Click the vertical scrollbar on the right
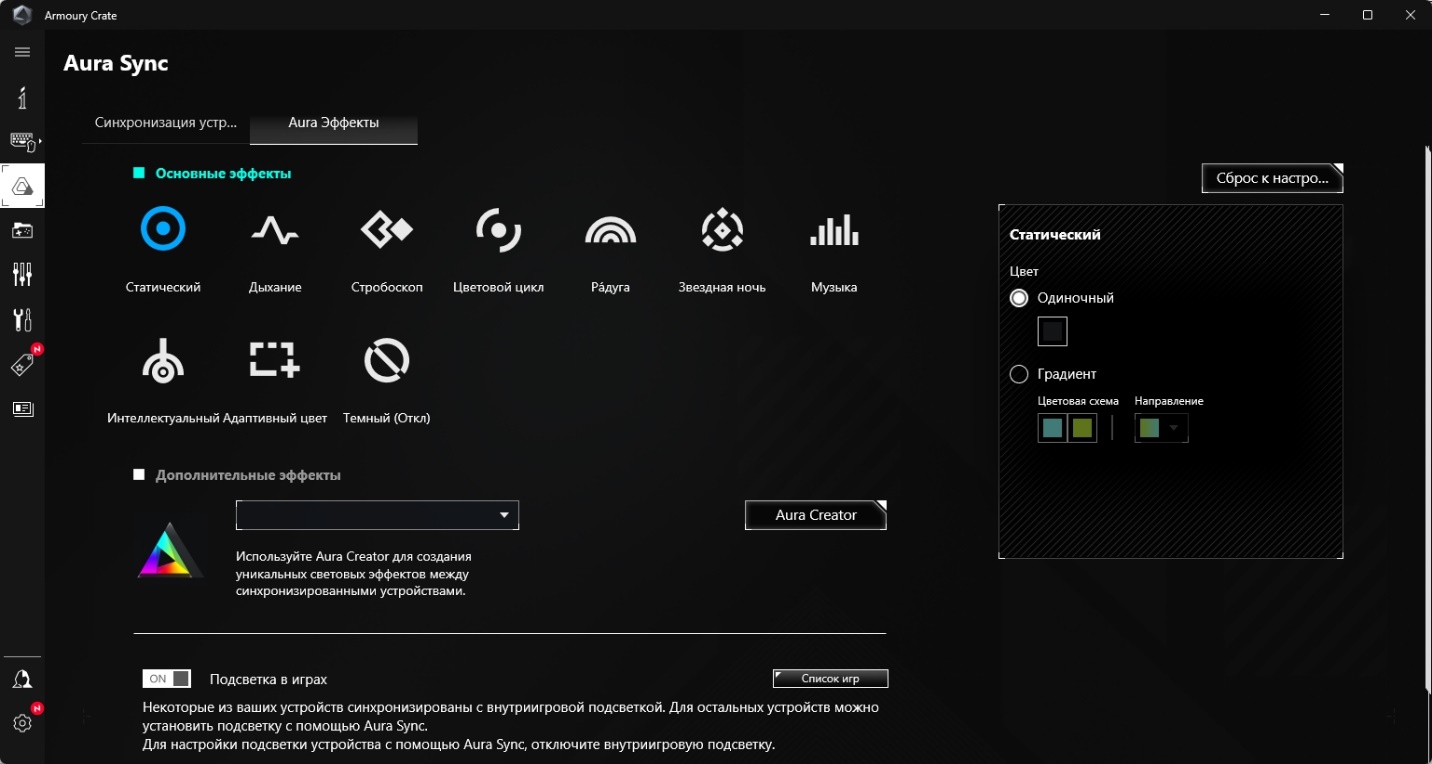 pos(1428,419)
